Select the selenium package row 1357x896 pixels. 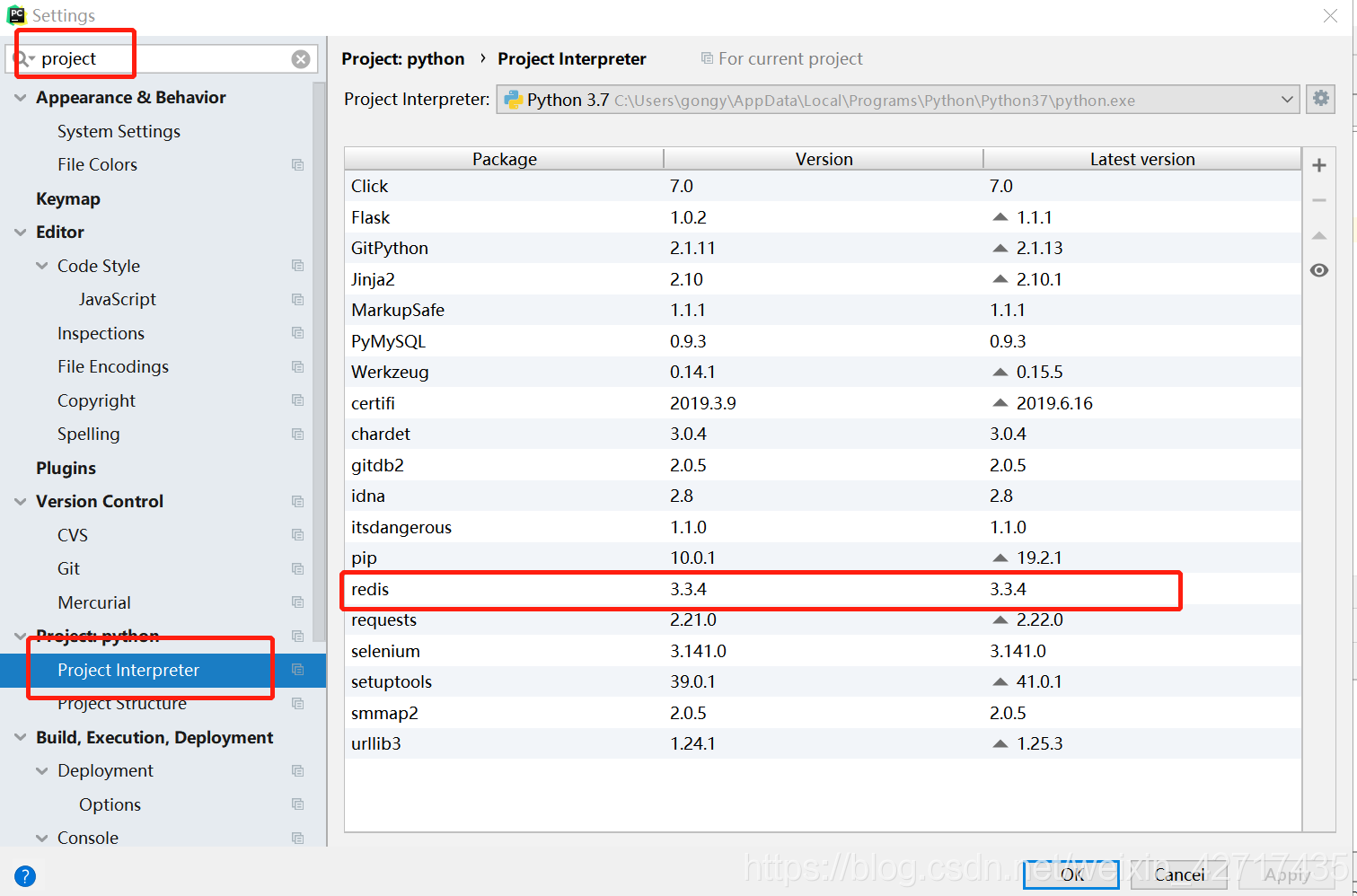(x=823, y=651)
